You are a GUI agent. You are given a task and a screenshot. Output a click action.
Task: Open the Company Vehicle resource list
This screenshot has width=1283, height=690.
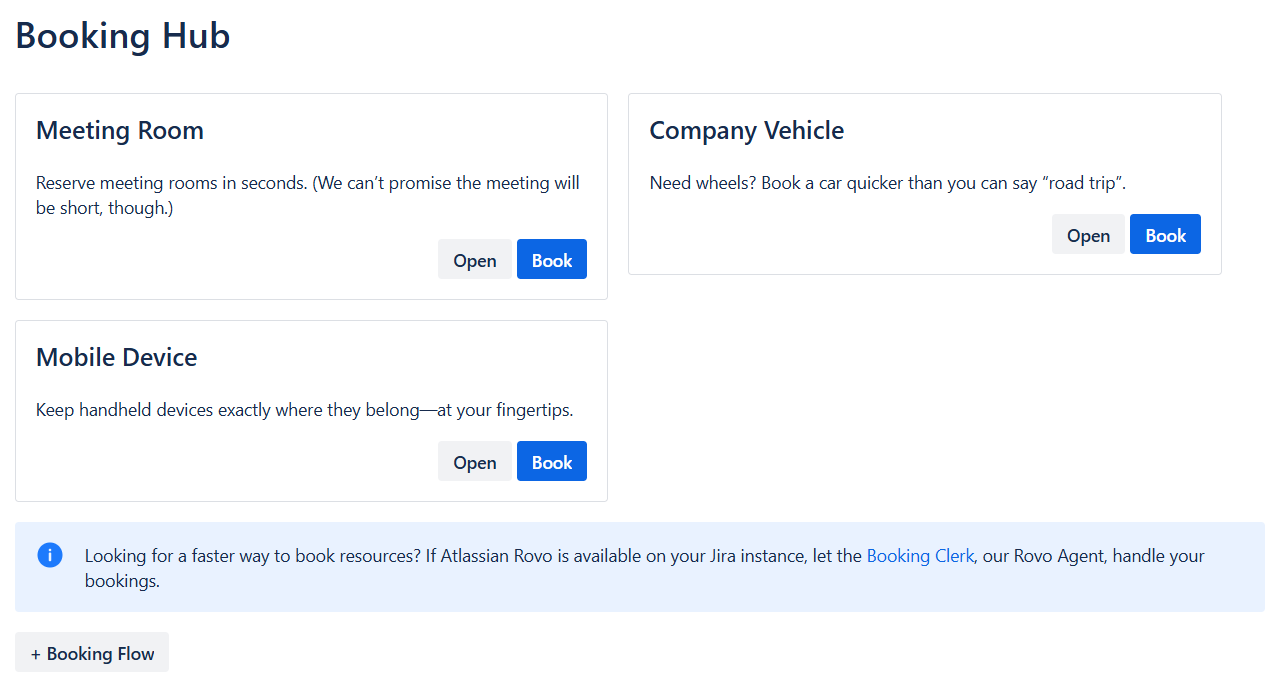(1088, 234)
